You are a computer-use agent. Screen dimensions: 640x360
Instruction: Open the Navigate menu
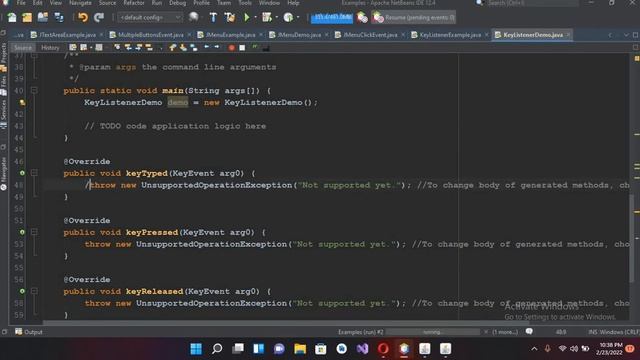(80, 3)
